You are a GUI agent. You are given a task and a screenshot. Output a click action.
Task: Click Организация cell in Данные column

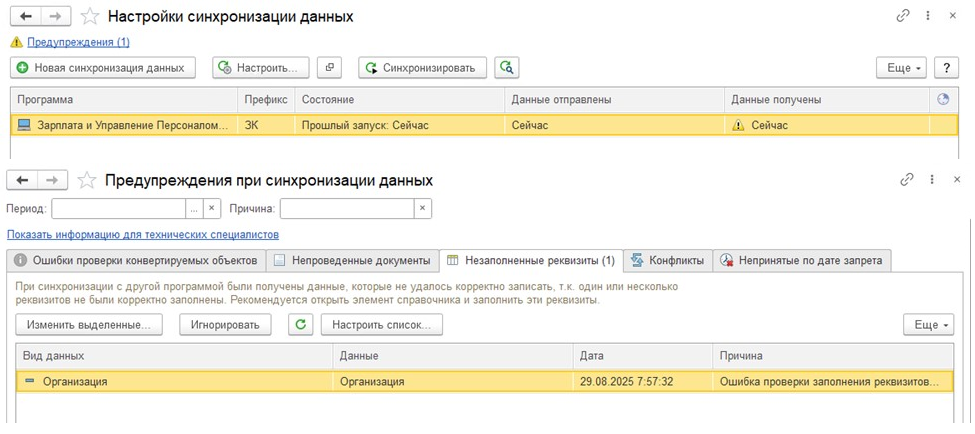click(453, 382)
